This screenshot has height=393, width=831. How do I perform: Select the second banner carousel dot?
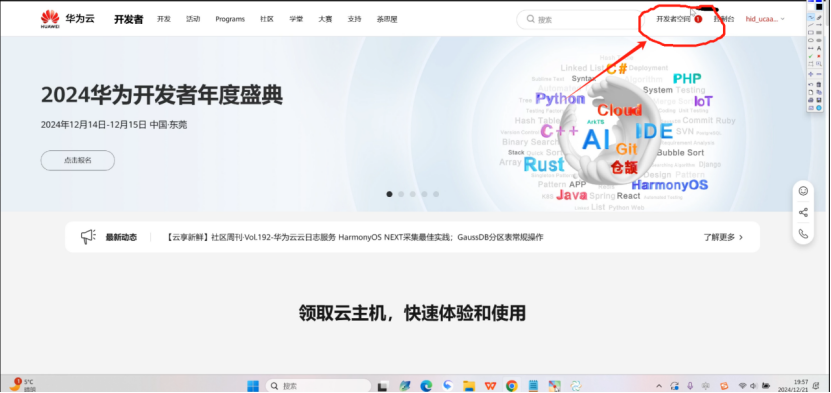click(401, 194)
